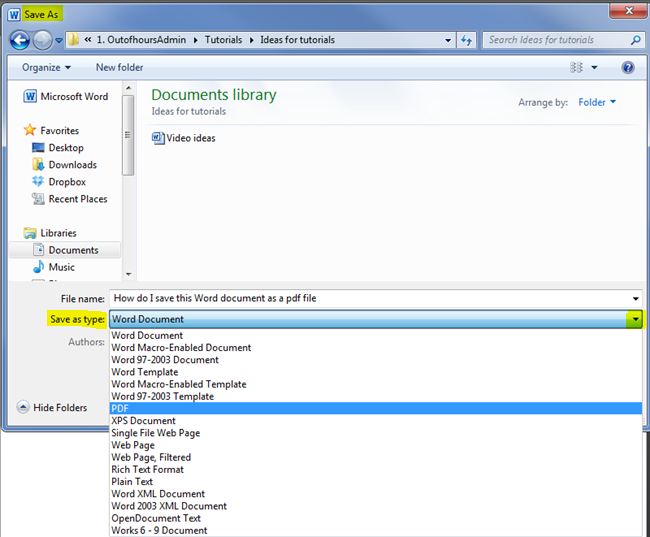
Task: Click the Video ideas Word file icon
Action: click(x=158, y=138)
